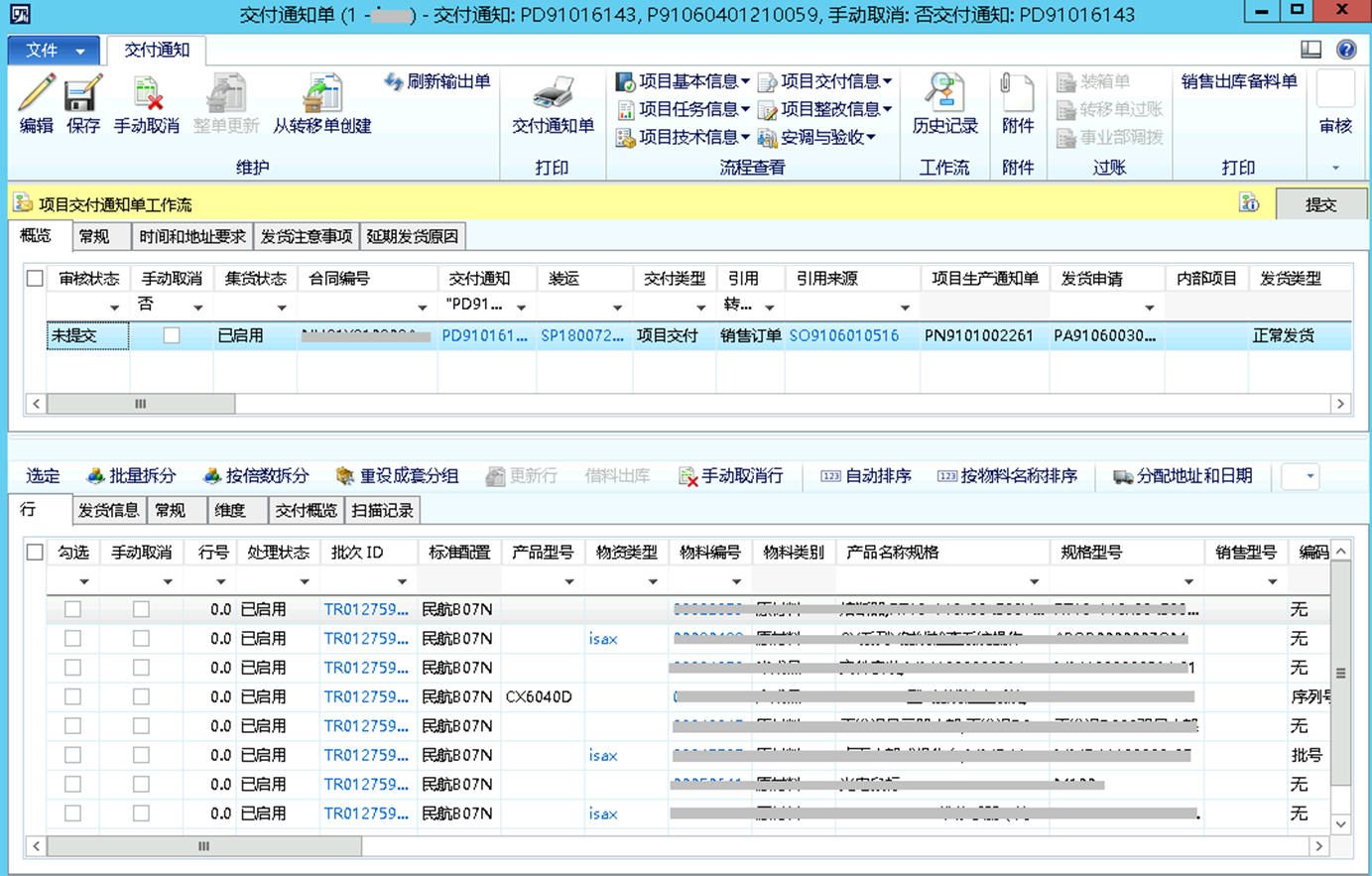The width and height of the screenshot is (1372, 876).
Task: Tick 手动取消 checkbox in CX6040D row
Action: click(141, 696)
